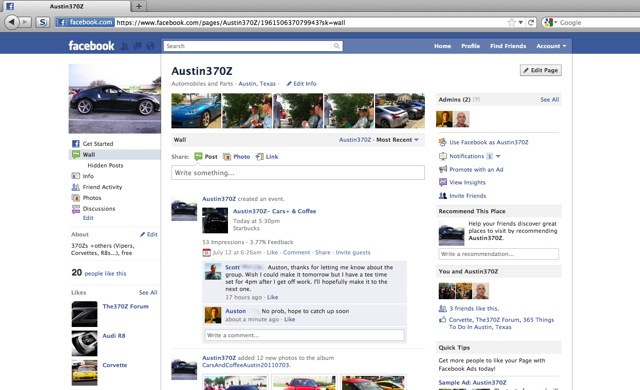Screen dimensions: 640x390
Task: Click the S toolbar button beside navigation arrows
Action: tap(42, 22)
